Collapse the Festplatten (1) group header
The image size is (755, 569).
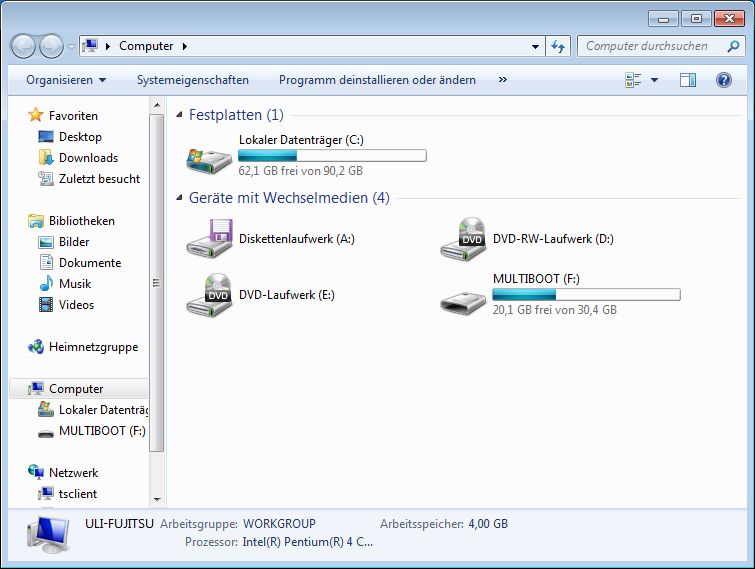180,115
